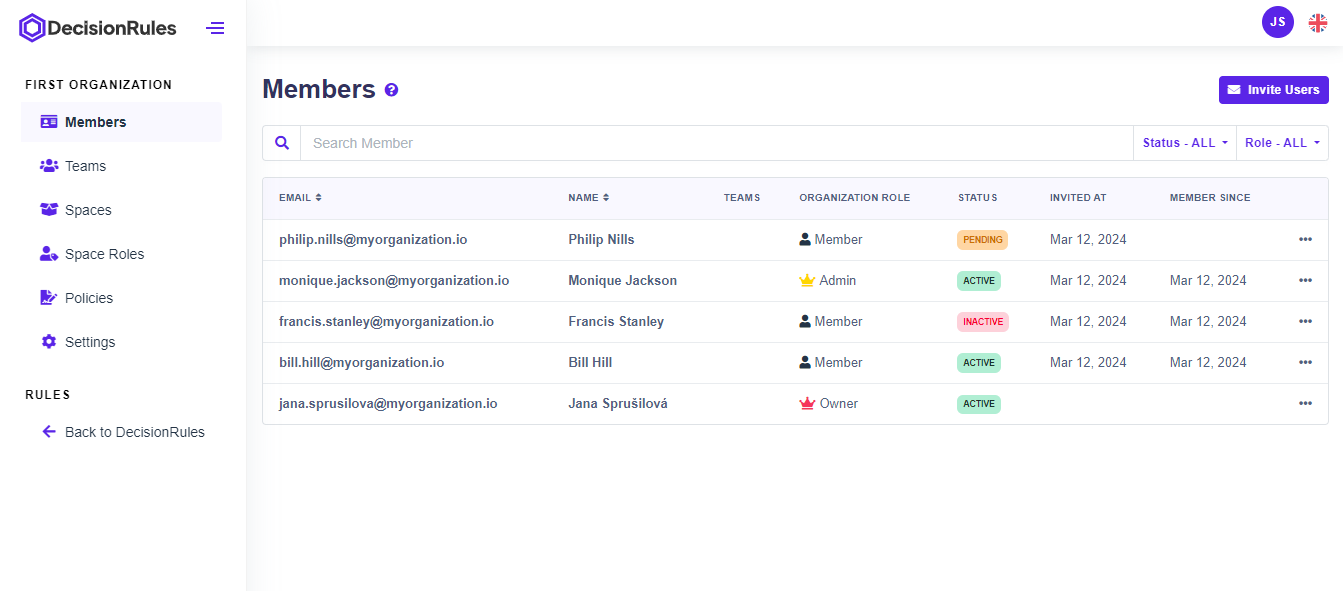Click the Members help question mark icon

point(391,90)
